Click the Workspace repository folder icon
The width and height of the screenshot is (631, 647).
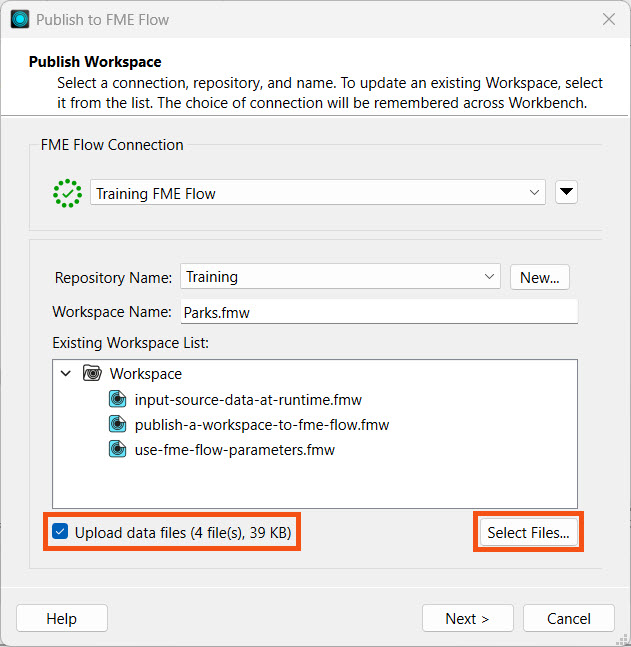92,374
